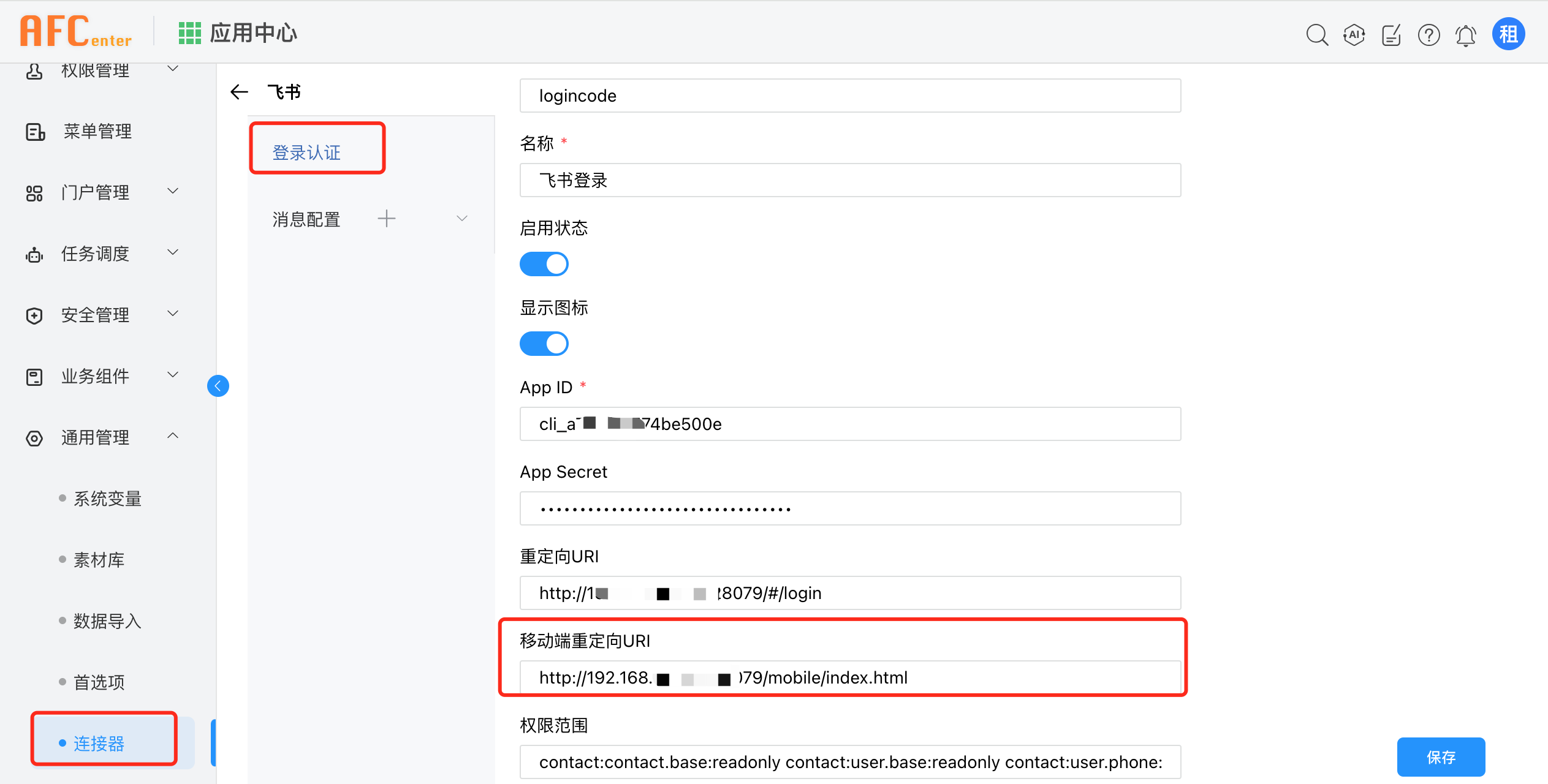Open the 应用中心 green grid icon
The width and height of the screenshot is (1548, 784).
(189, 33)
